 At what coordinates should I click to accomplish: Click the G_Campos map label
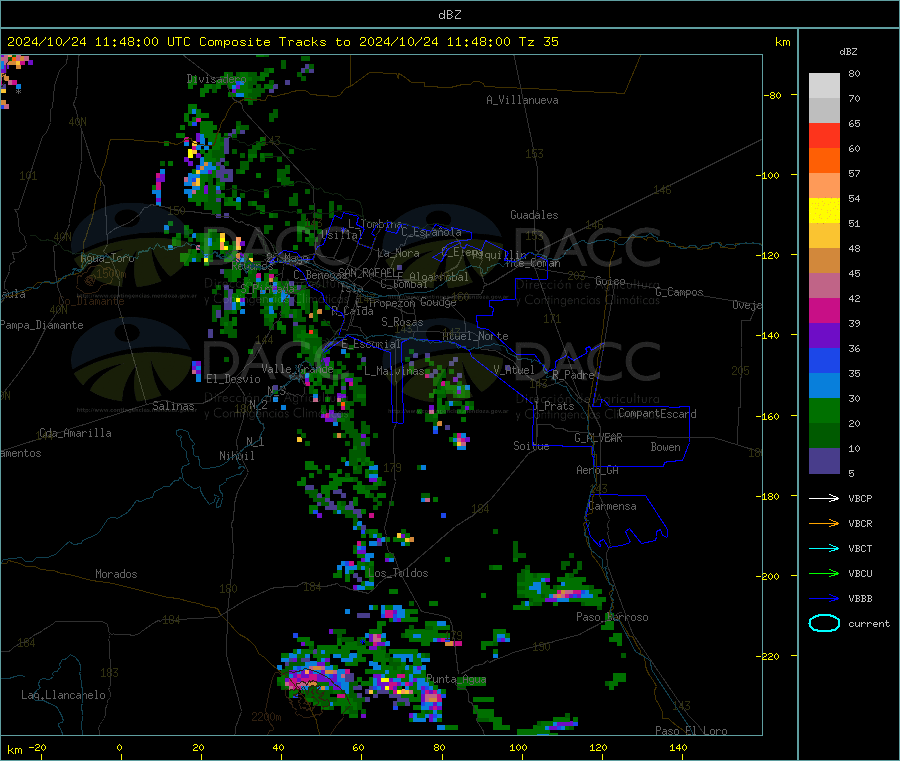679,292
